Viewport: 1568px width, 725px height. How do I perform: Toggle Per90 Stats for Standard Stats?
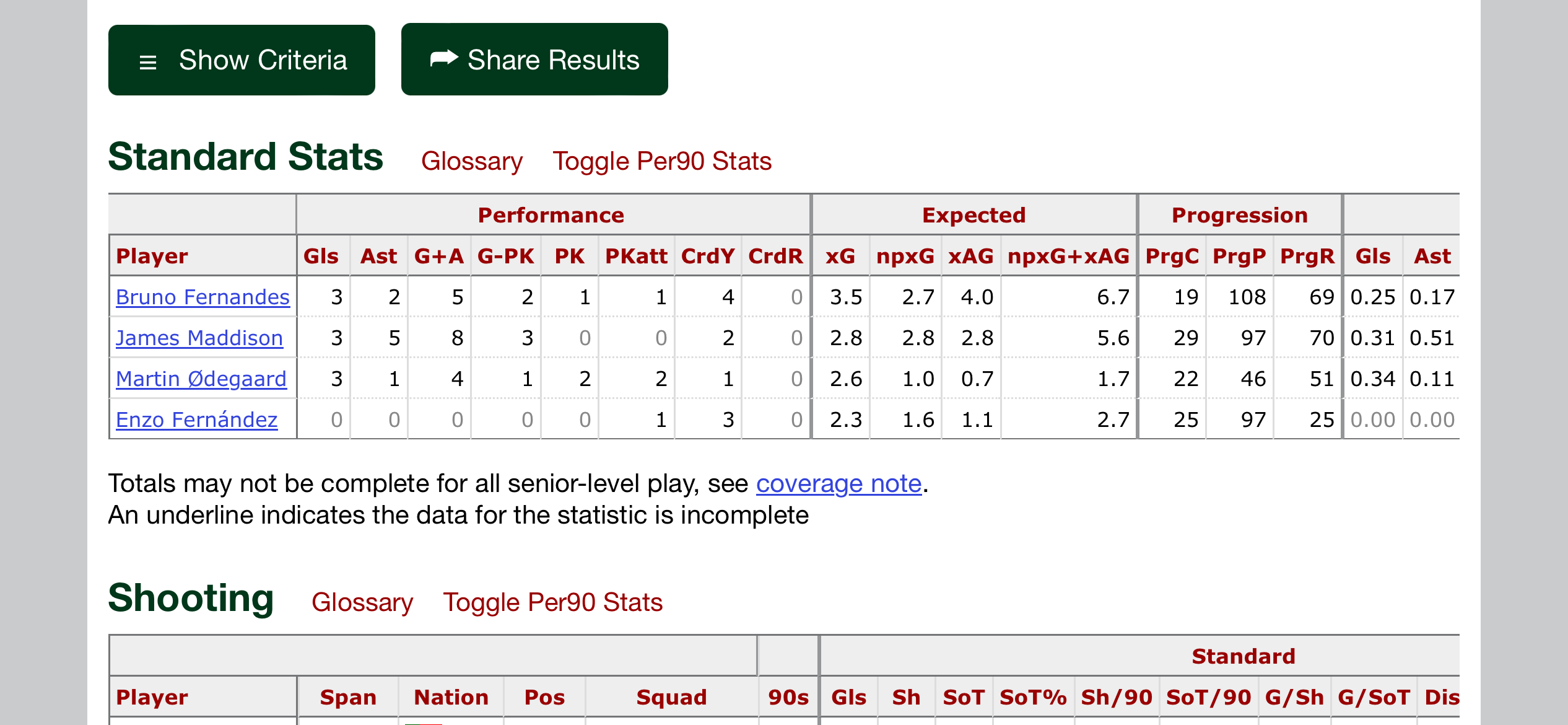click(x=662, y=161)
